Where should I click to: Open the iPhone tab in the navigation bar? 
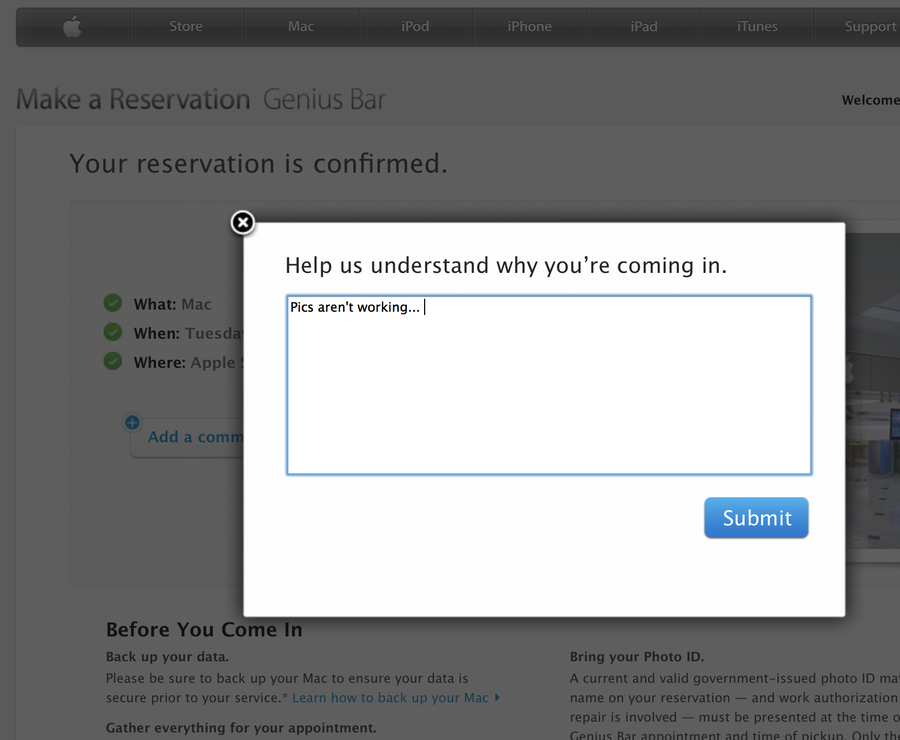(529, 26)
